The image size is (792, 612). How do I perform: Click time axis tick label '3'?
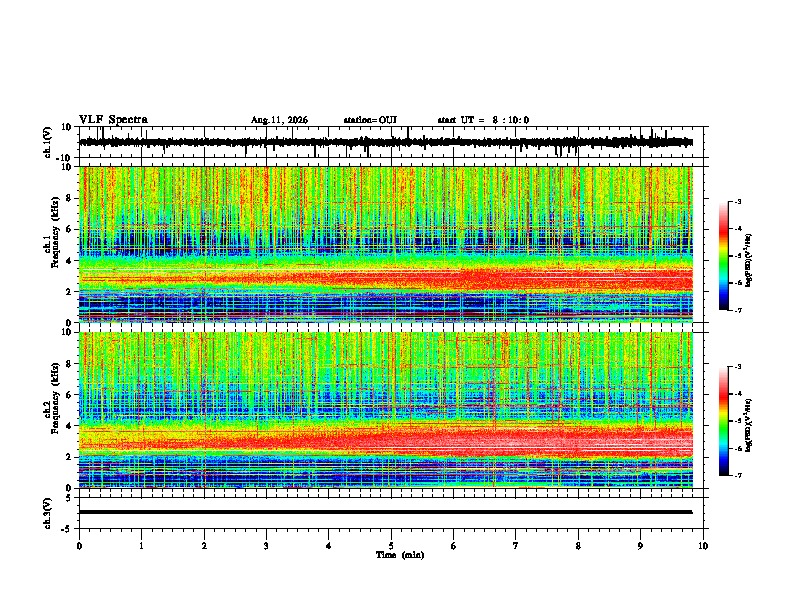266,546
